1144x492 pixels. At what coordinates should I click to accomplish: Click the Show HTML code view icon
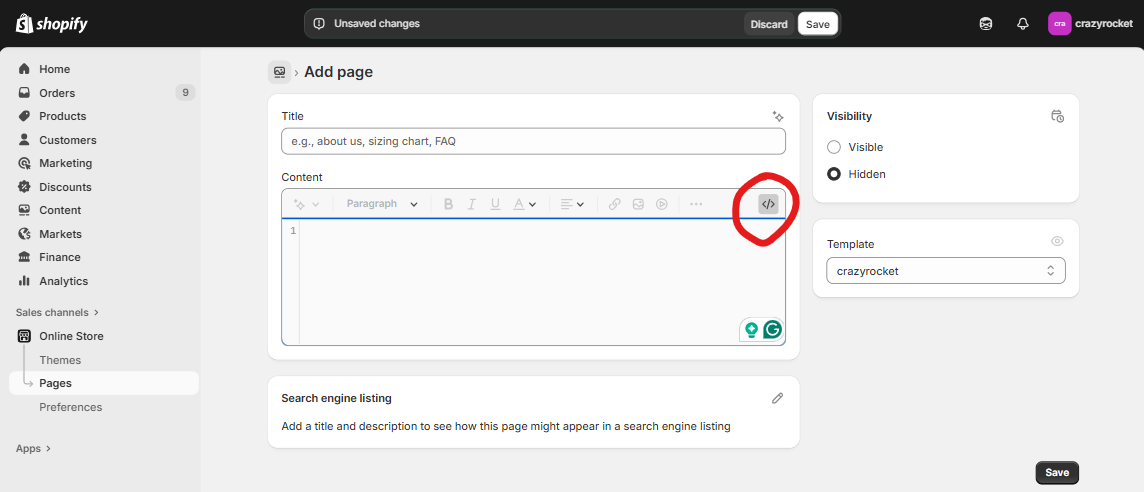click(x=767, y=204)
